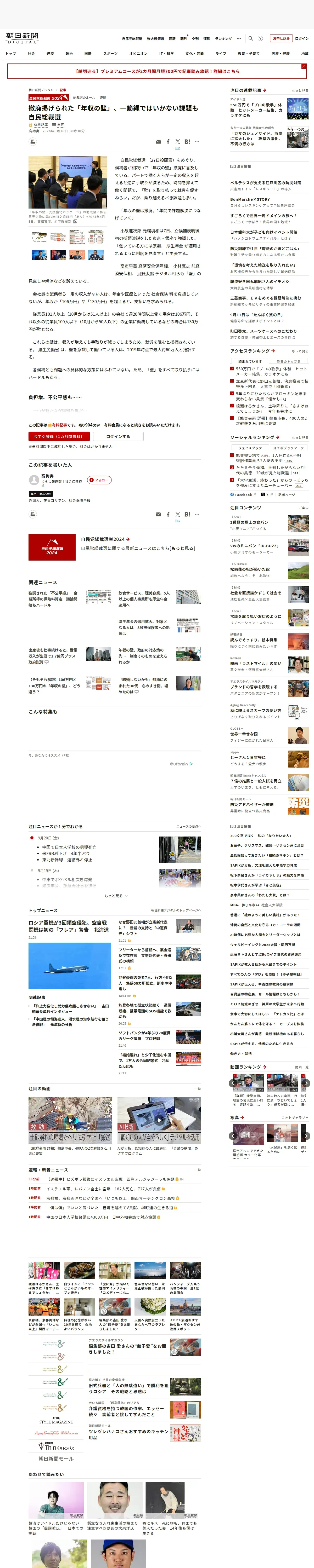Expand もっと見る for ソーシャルランキング
This screenshot has width=314, height=1568.
pyautogui.click(x=300, y=438)
